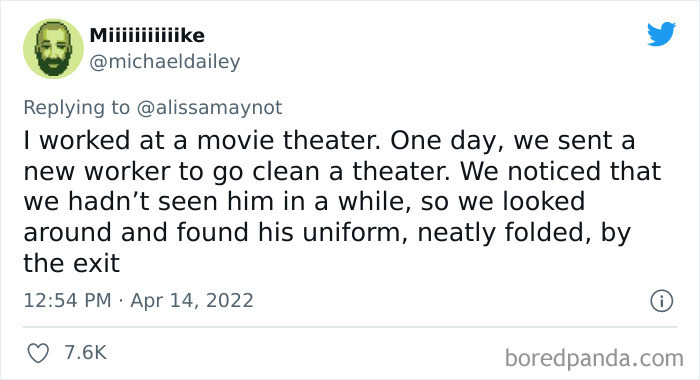Click the 'Replying to' label

pos(76,108)
